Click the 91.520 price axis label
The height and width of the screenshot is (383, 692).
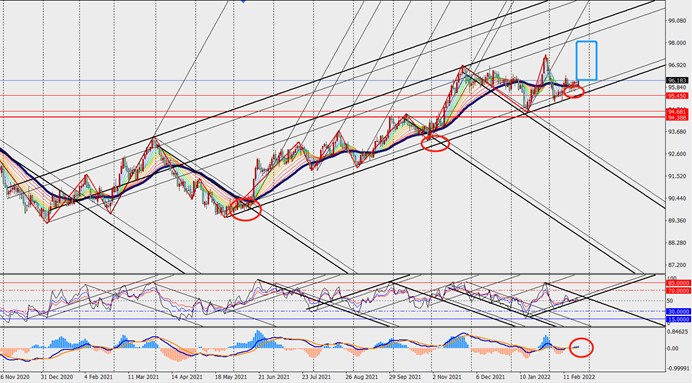[676, 176]
